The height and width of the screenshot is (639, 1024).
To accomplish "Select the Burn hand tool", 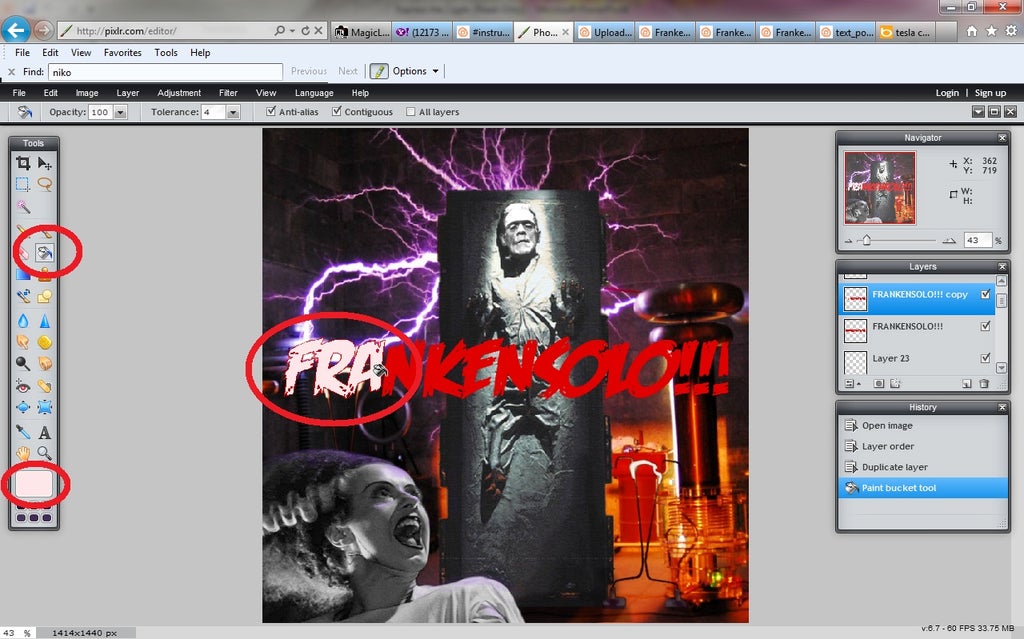I will coord(44,363).
